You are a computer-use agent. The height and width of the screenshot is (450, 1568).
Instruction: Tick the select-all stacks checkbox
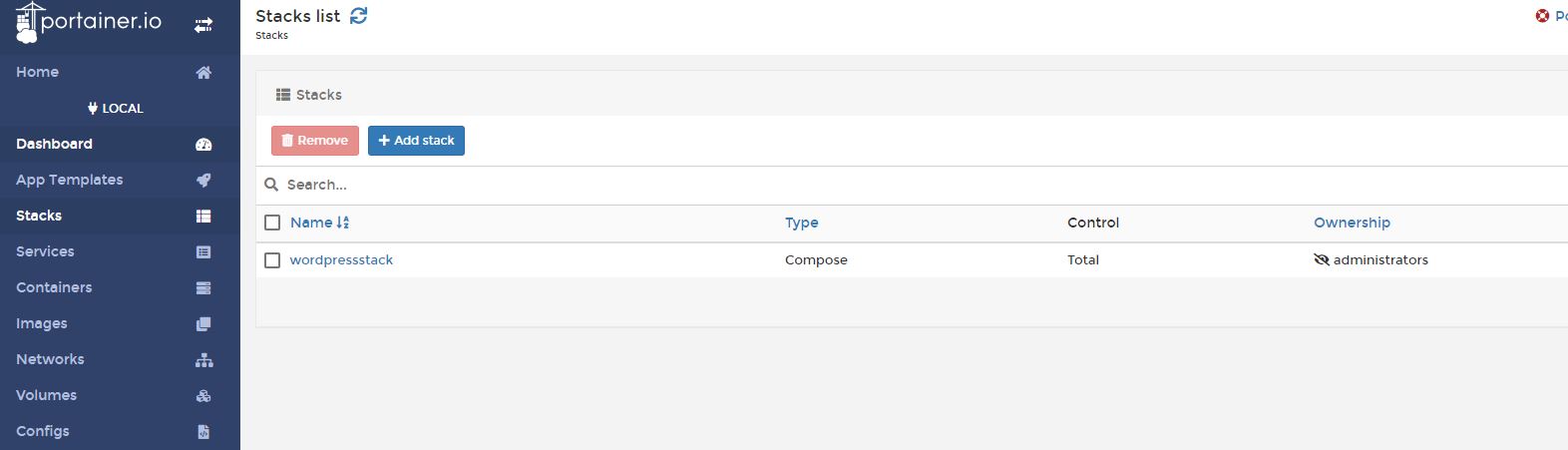tap(272, 223)
